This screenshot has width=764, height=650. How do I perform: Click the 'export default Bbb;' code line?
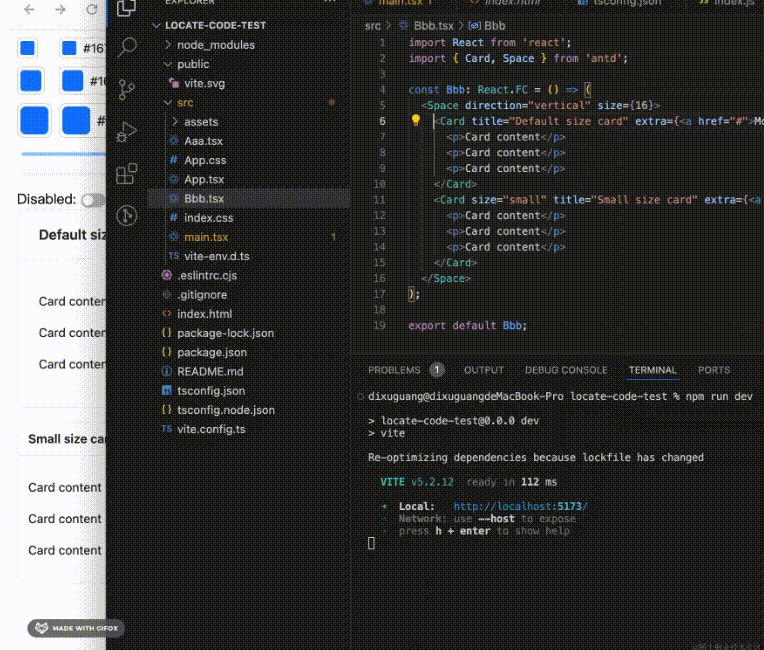467,325
